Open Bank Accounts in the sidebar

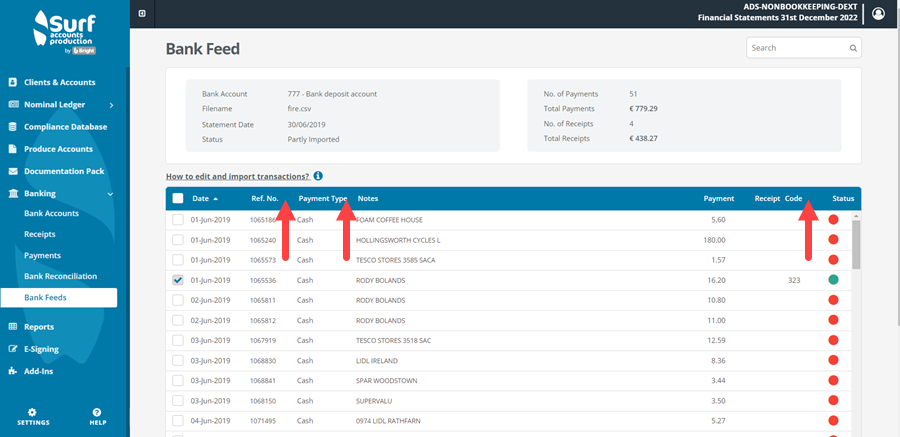52,214
